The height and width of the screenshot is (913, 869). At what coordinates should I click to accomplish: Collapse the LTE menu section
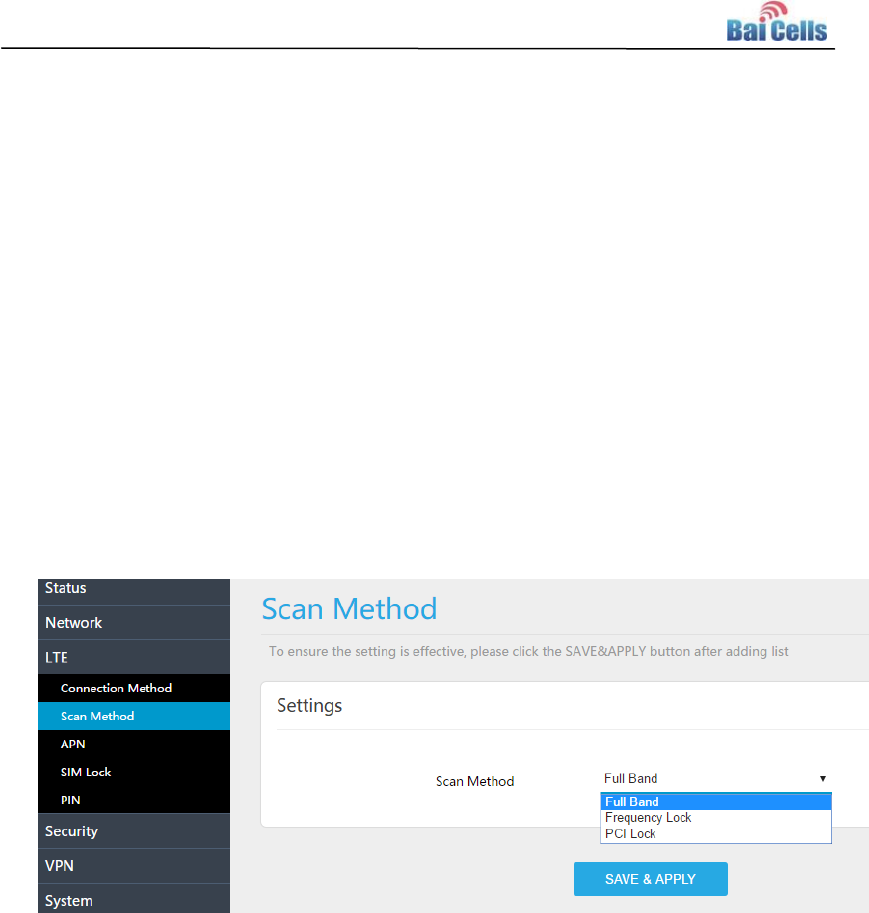click(134, 657)
